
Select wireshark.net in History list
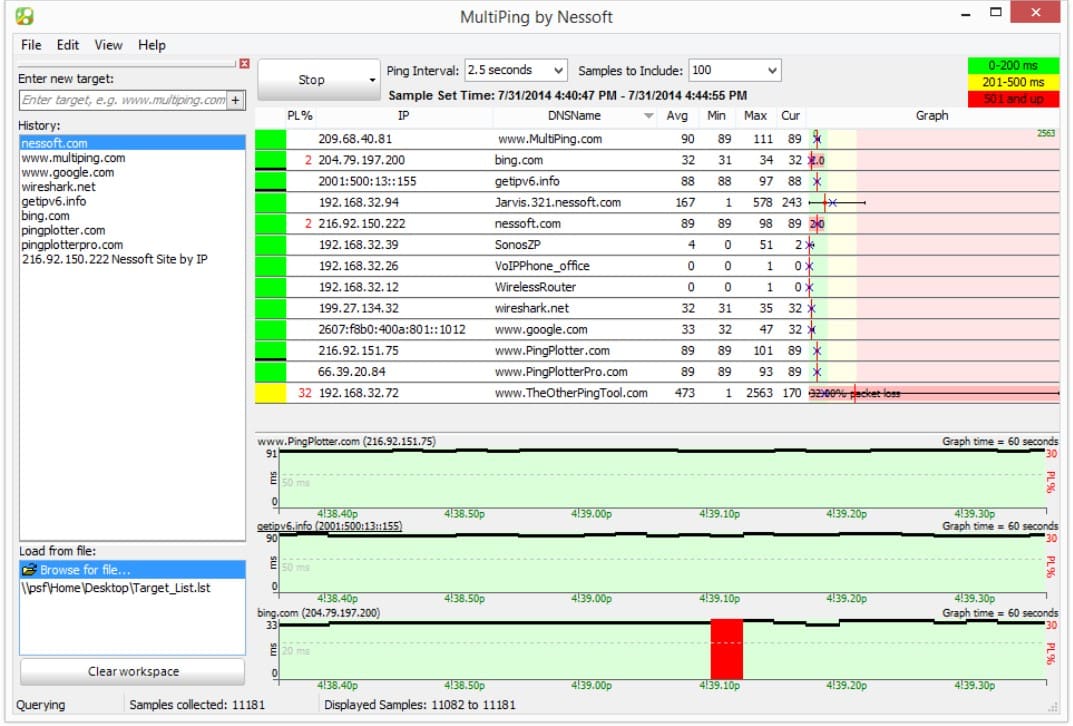tap(58, 186)
